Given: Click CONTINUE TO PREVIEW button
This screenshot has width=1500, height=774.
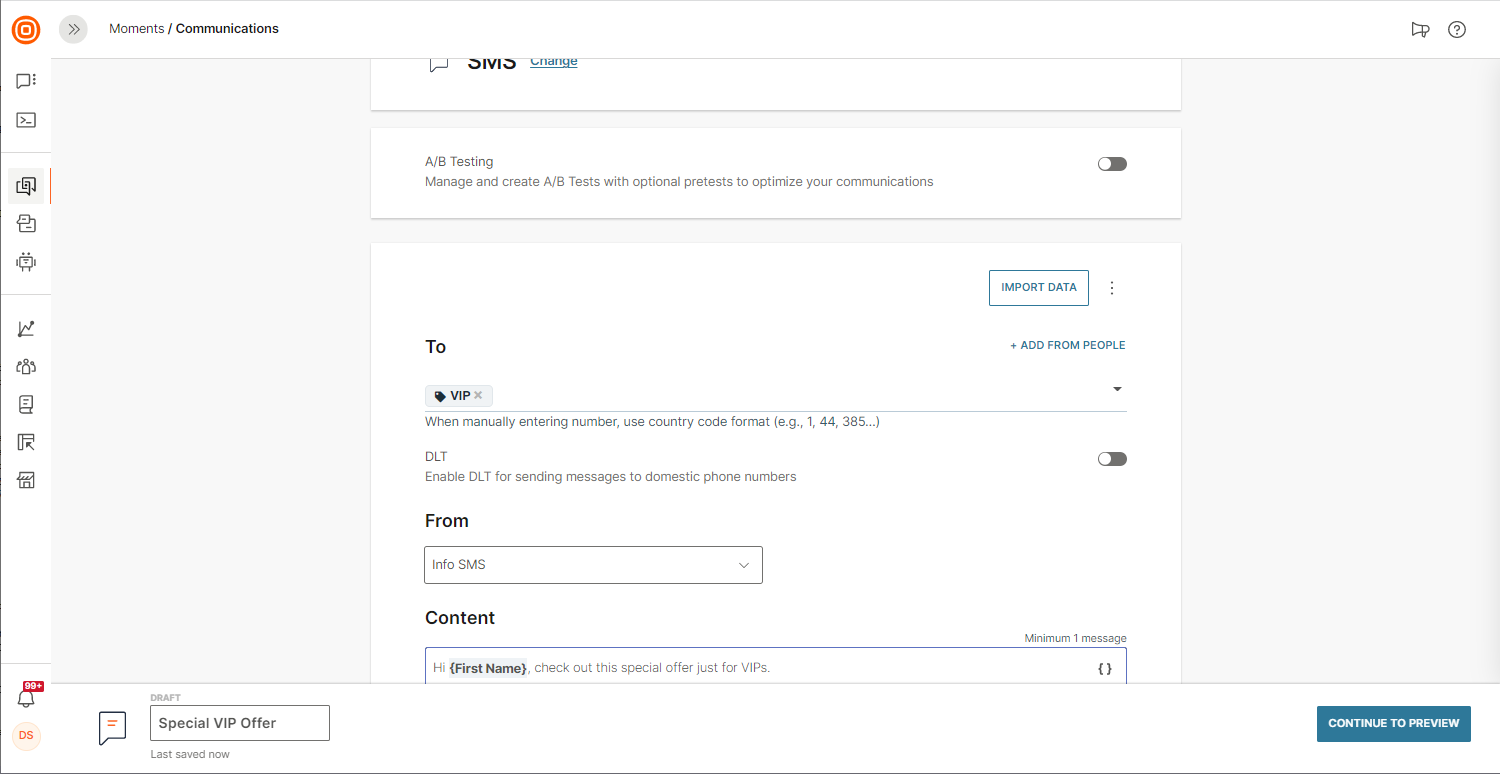Looking at the screenshot, I should [1393, 723].
